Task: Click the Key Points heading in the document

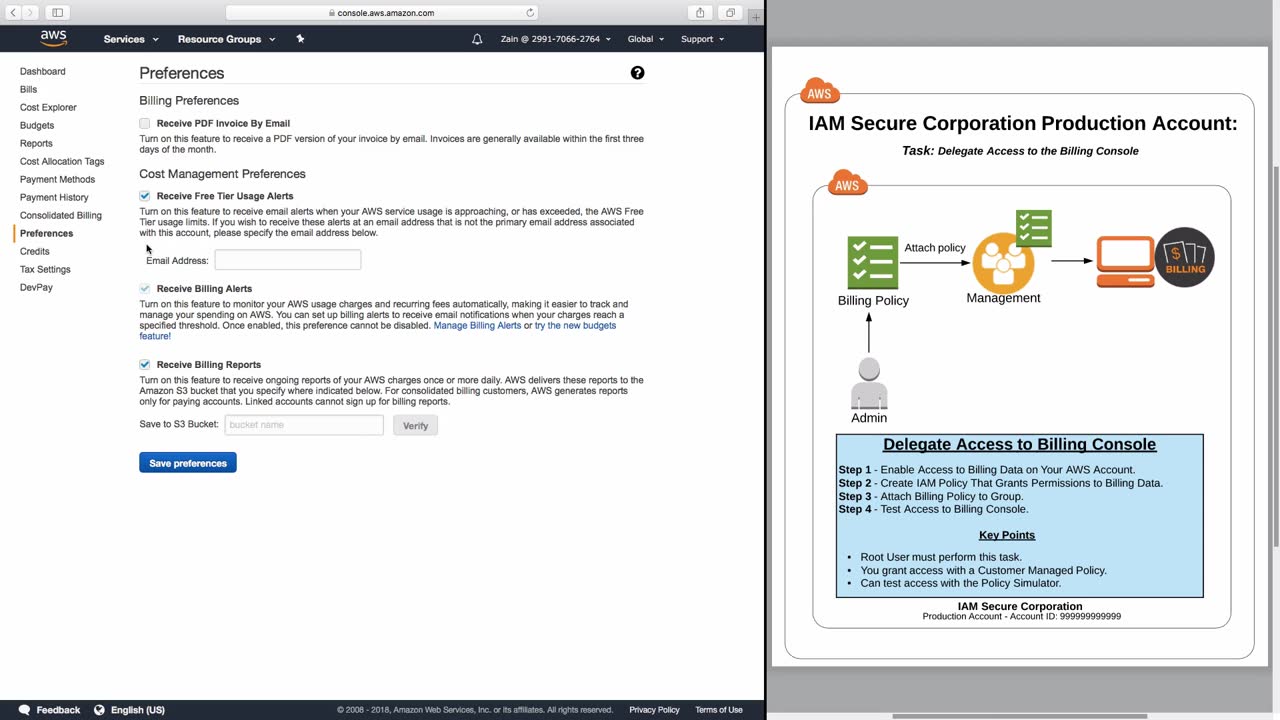Action: (x=1007, y=535)
